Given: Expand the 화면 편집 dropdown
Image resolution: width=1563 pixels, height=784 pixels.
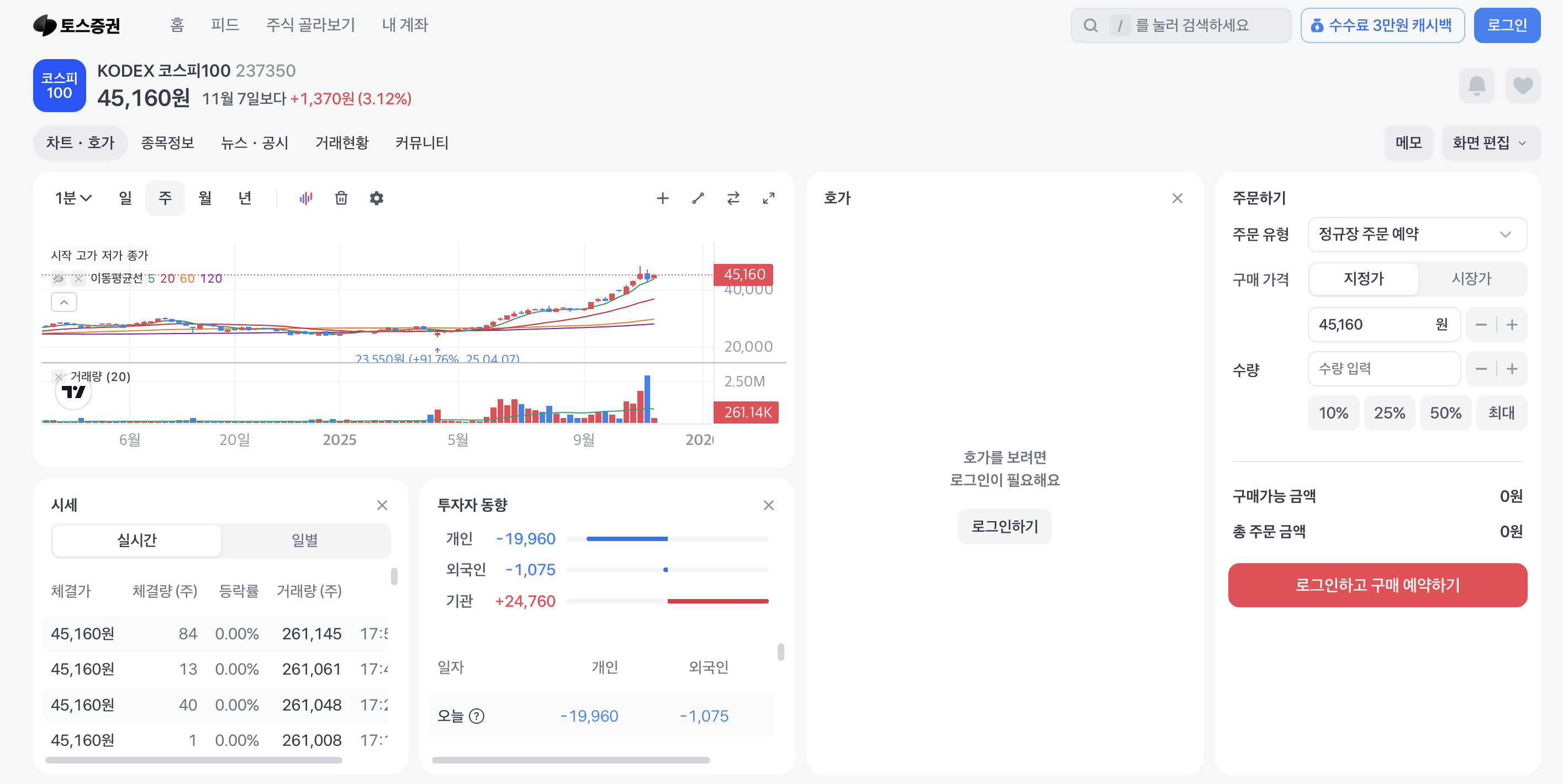Looking at the screenshot, I should point(1490,143).
